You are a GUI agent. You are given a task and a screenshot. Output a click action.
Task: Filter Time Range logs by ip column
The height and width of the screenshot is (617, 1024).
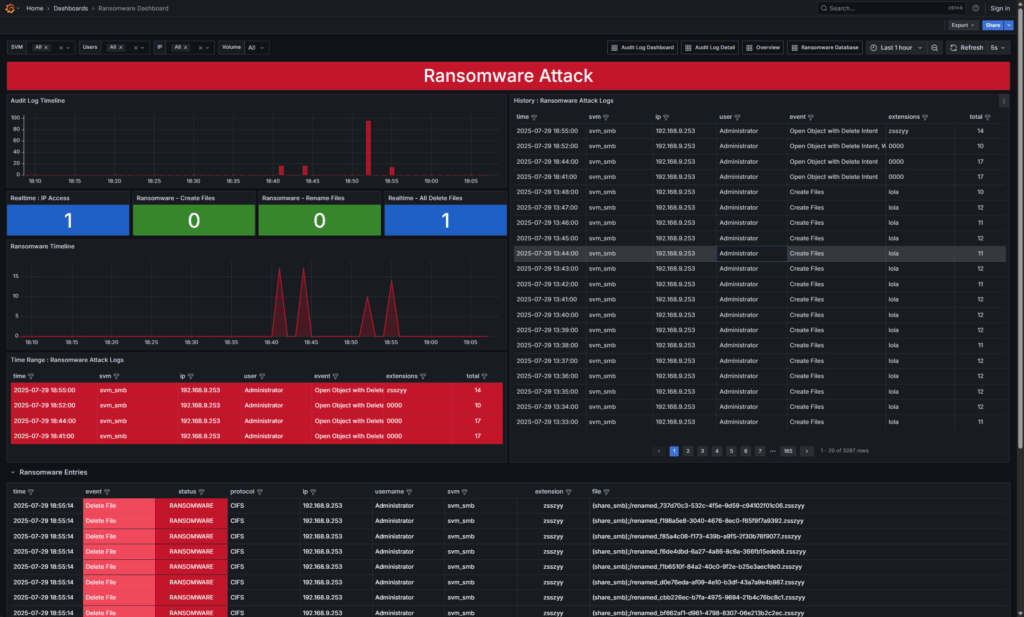point(191,377)
